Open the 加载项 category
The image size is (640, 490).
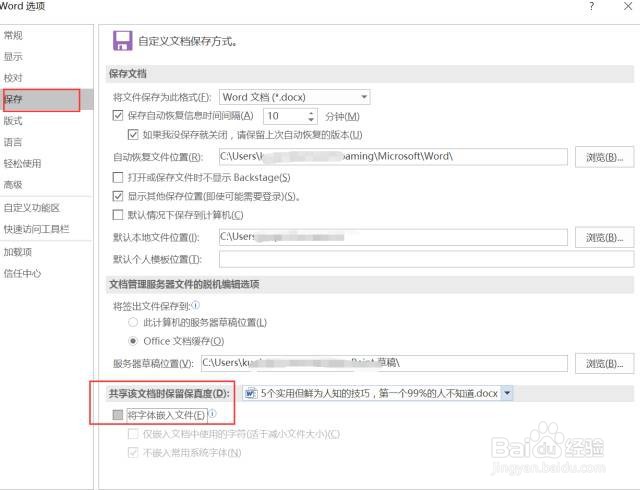(x=18, y=252)
